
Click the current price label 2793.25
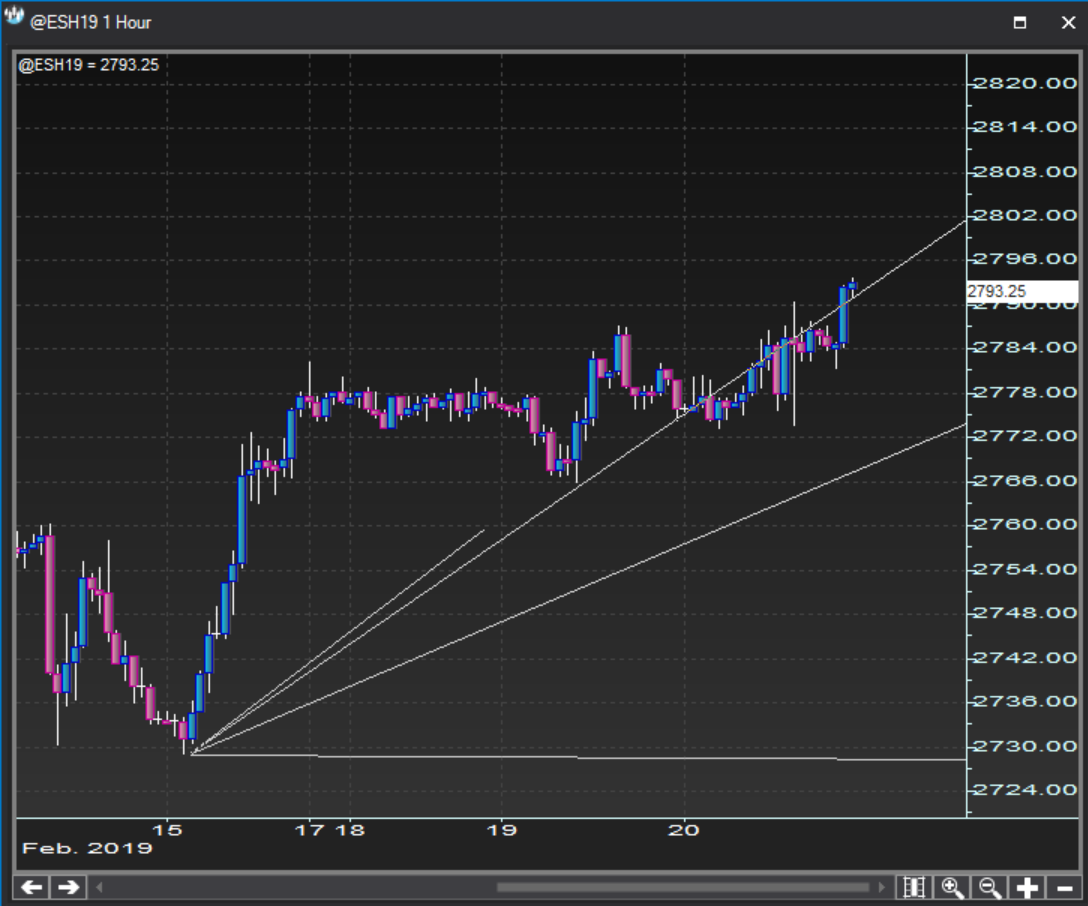point(1022,291)
